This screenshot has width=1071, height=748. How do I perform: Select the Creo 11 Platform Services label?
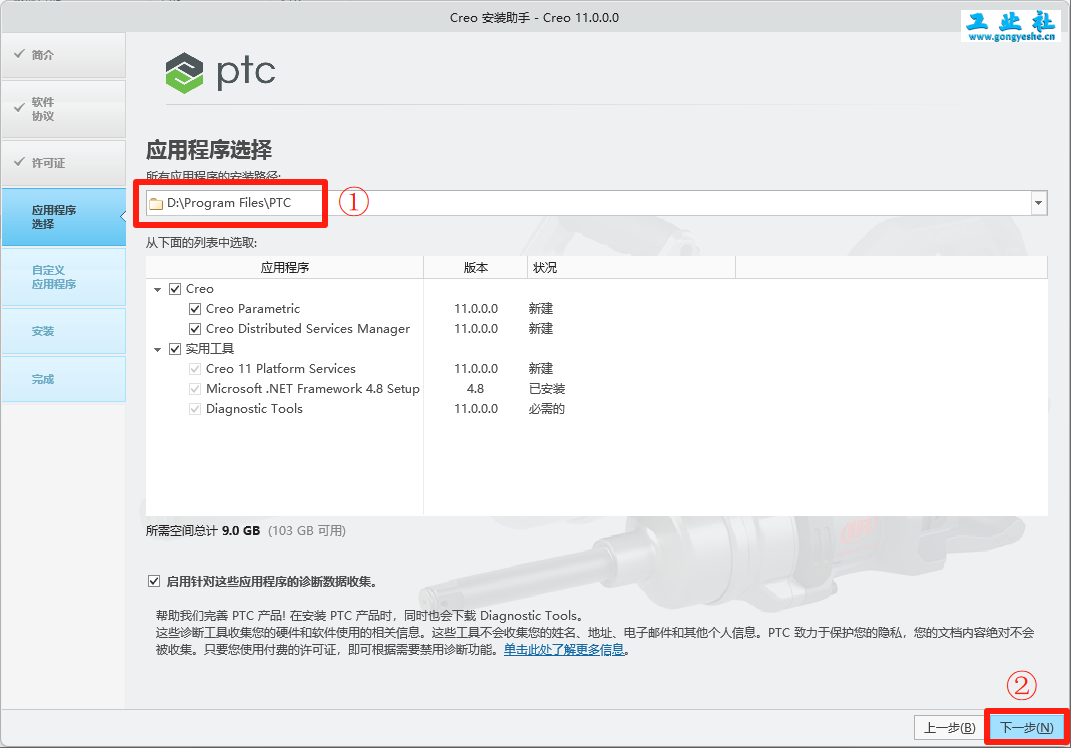click(x=281, y=369)
